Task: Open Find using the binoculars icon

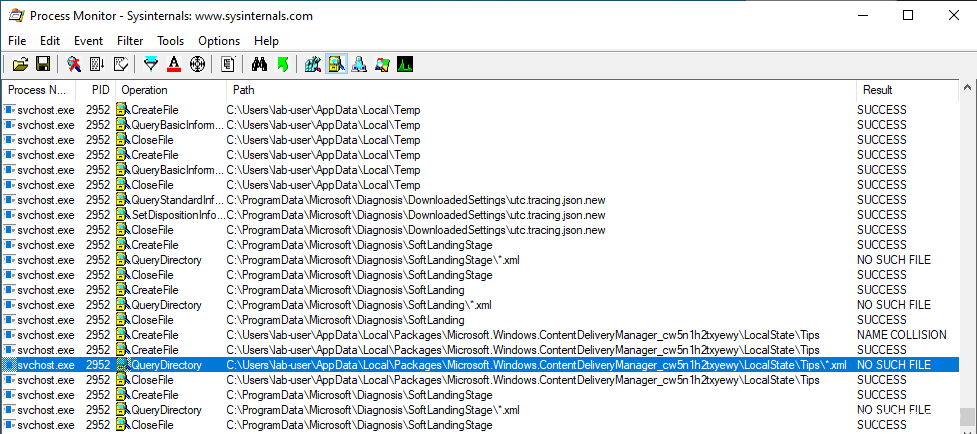Action: coord(259,64)
